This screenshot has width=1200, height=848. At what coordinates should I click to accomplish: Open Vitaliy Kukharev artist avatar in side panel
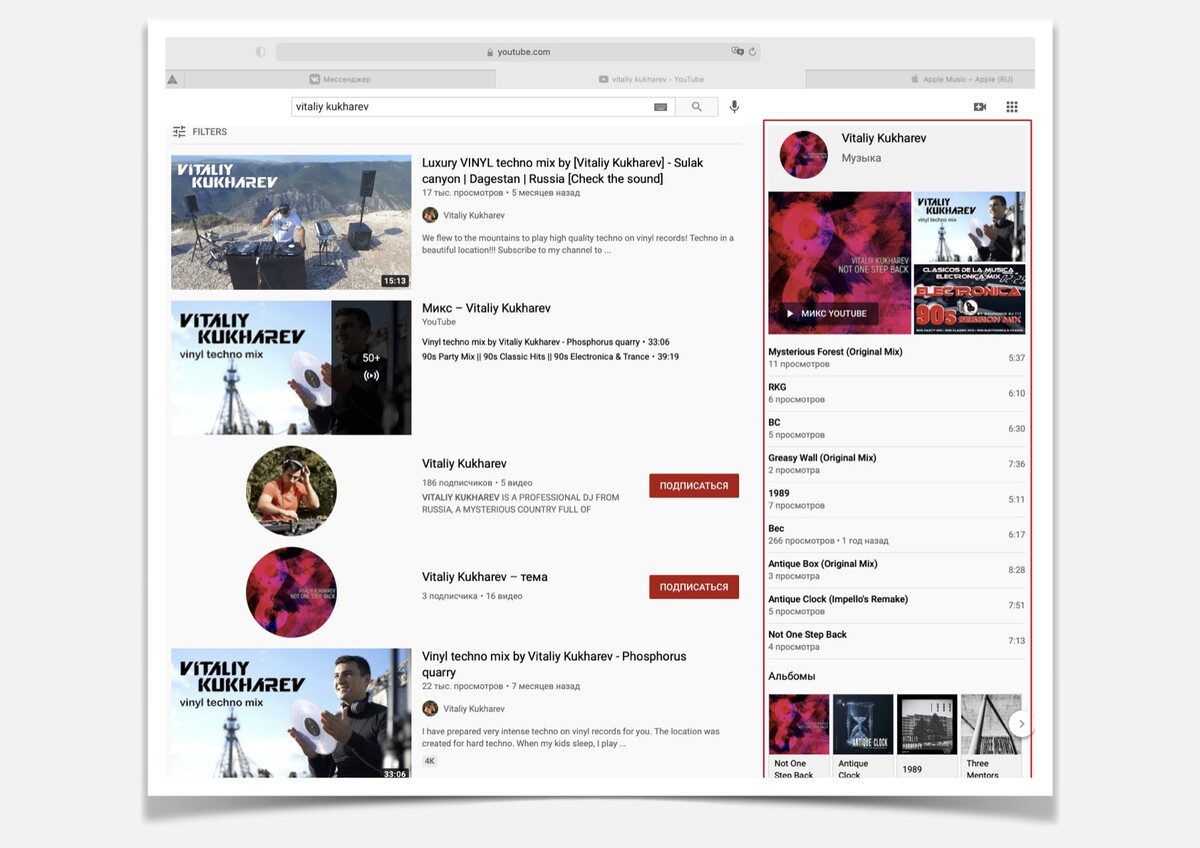(x=803, y=154)
